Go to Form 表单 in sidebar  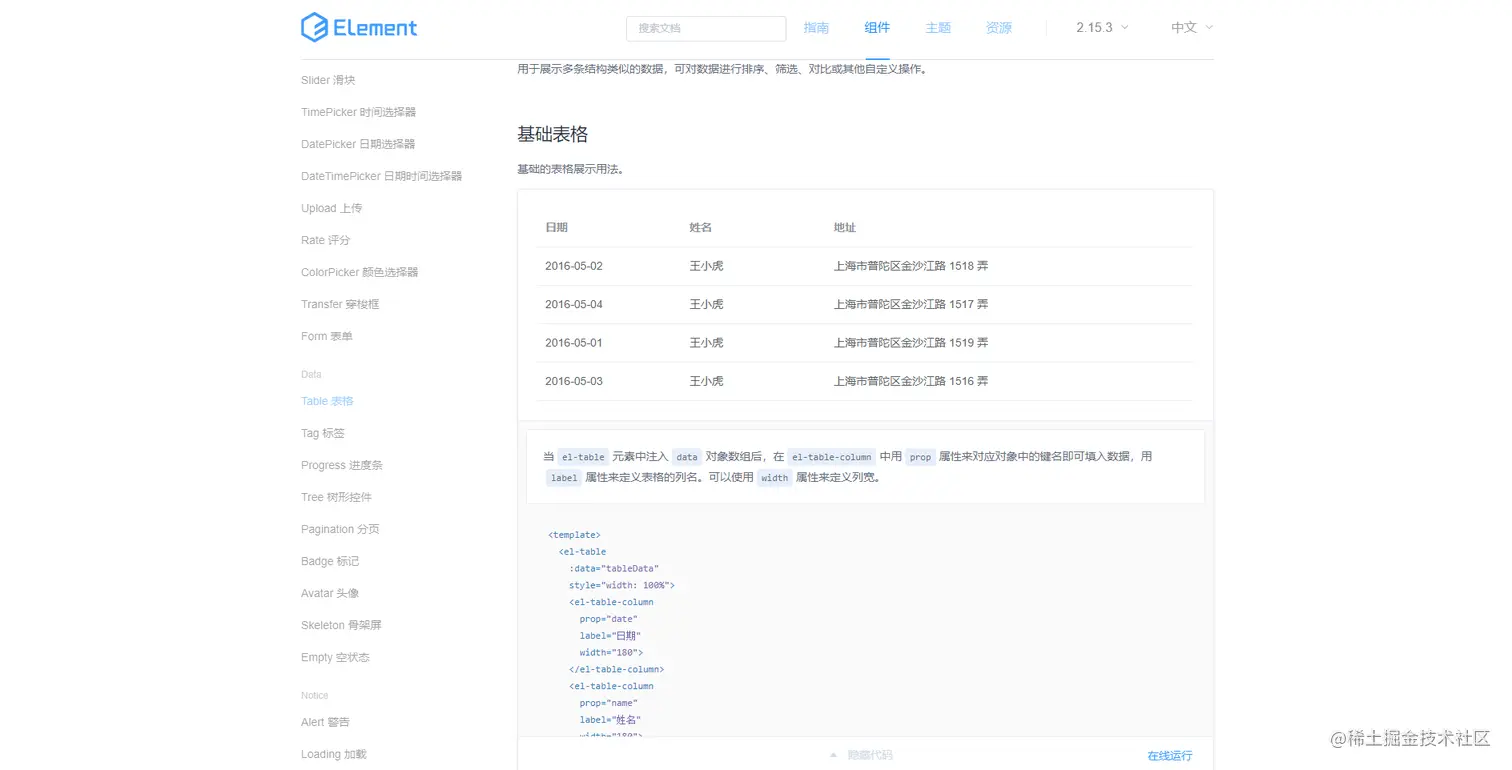click(326, 336)
